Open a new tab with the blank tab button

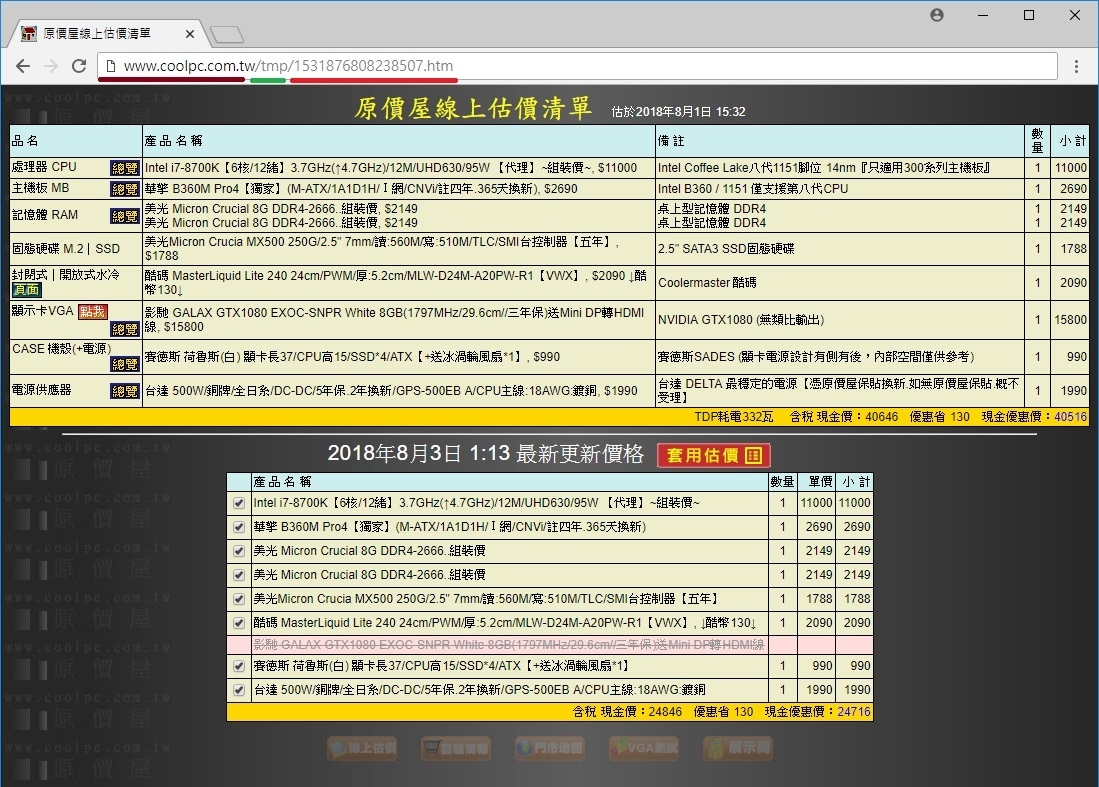point(226,34)
